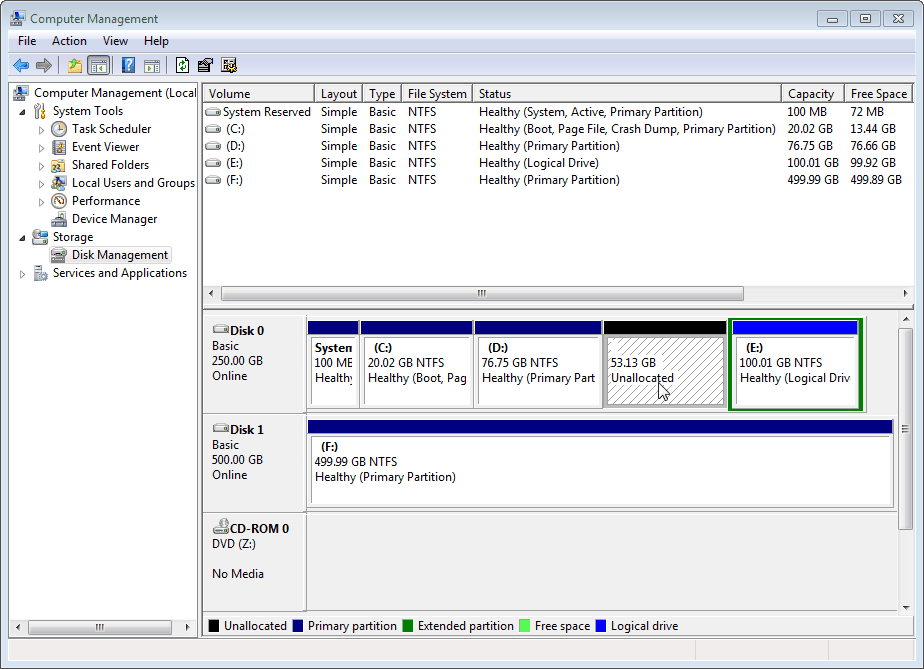Expand the Shared Folders node

click(41, 166)
